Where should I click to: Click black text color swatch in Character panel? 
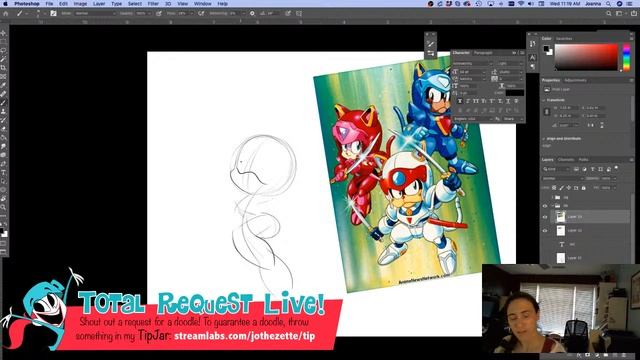coord(514,93)
